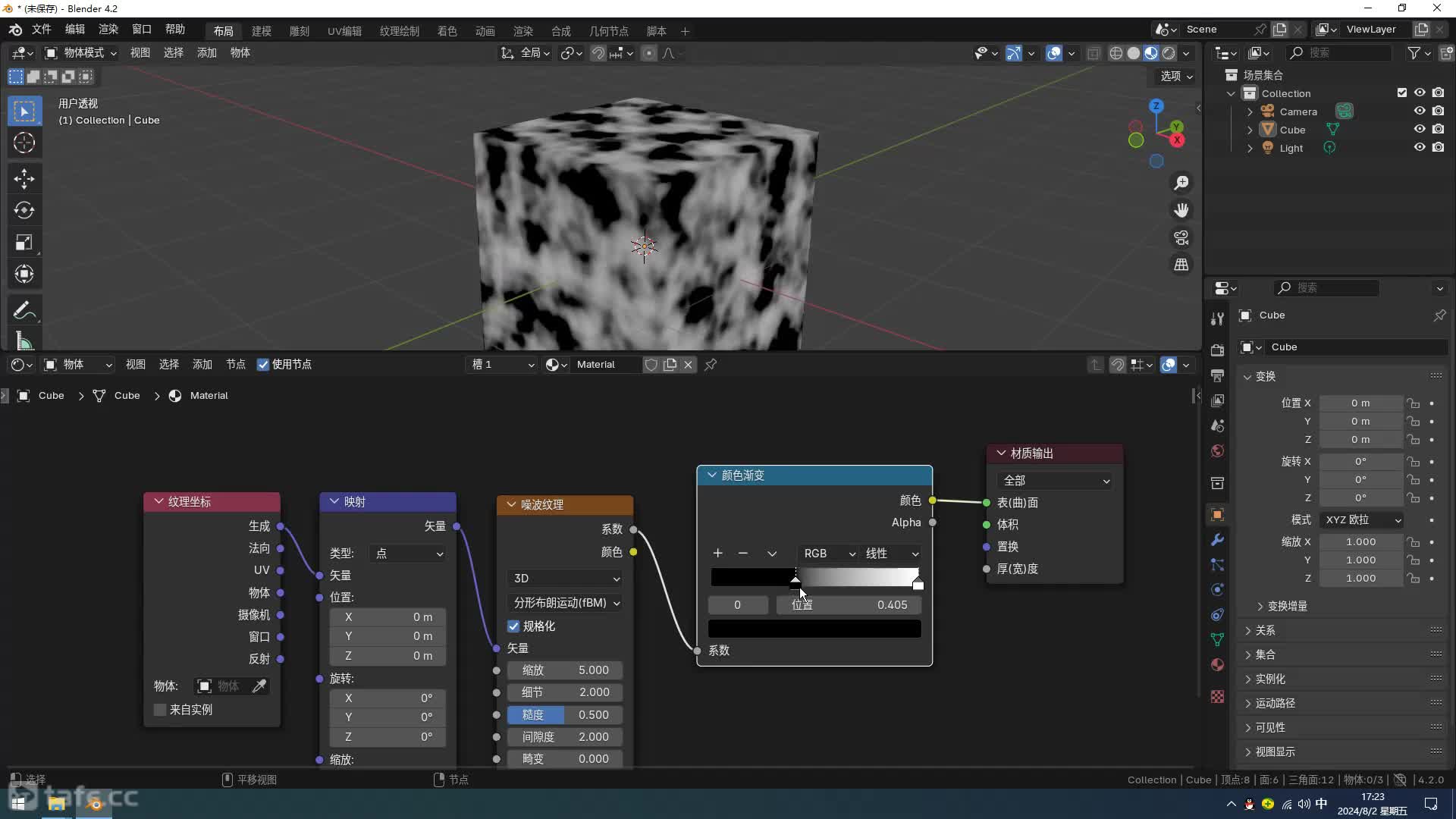This screenshot has width=1456, height=819.
Task: Hide Light in viewport via eye icon
Action: click(x=1420, y=147)
